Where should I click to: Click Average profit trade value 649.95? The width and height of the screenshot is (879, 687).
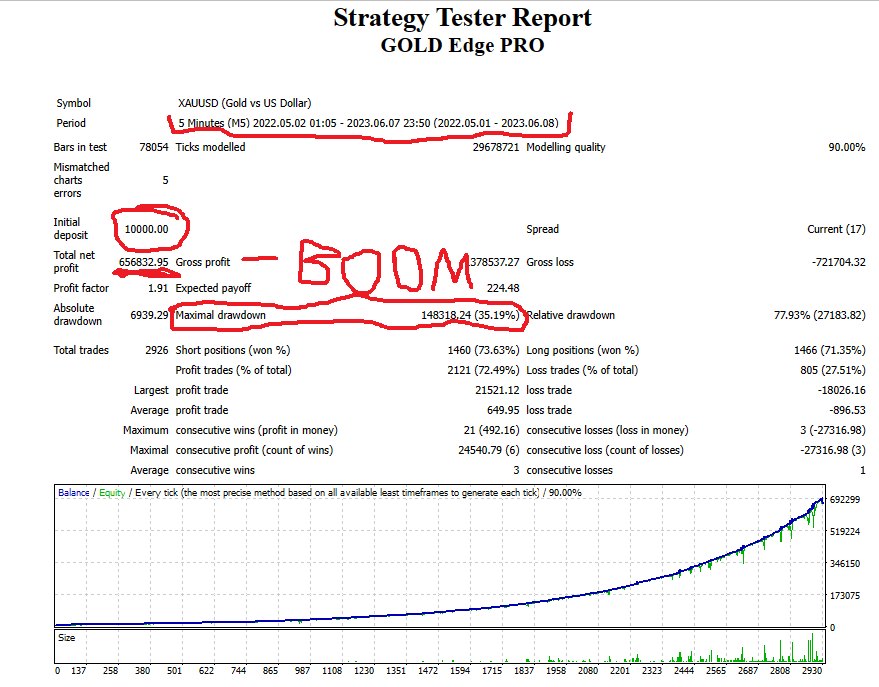pos(503,410)
